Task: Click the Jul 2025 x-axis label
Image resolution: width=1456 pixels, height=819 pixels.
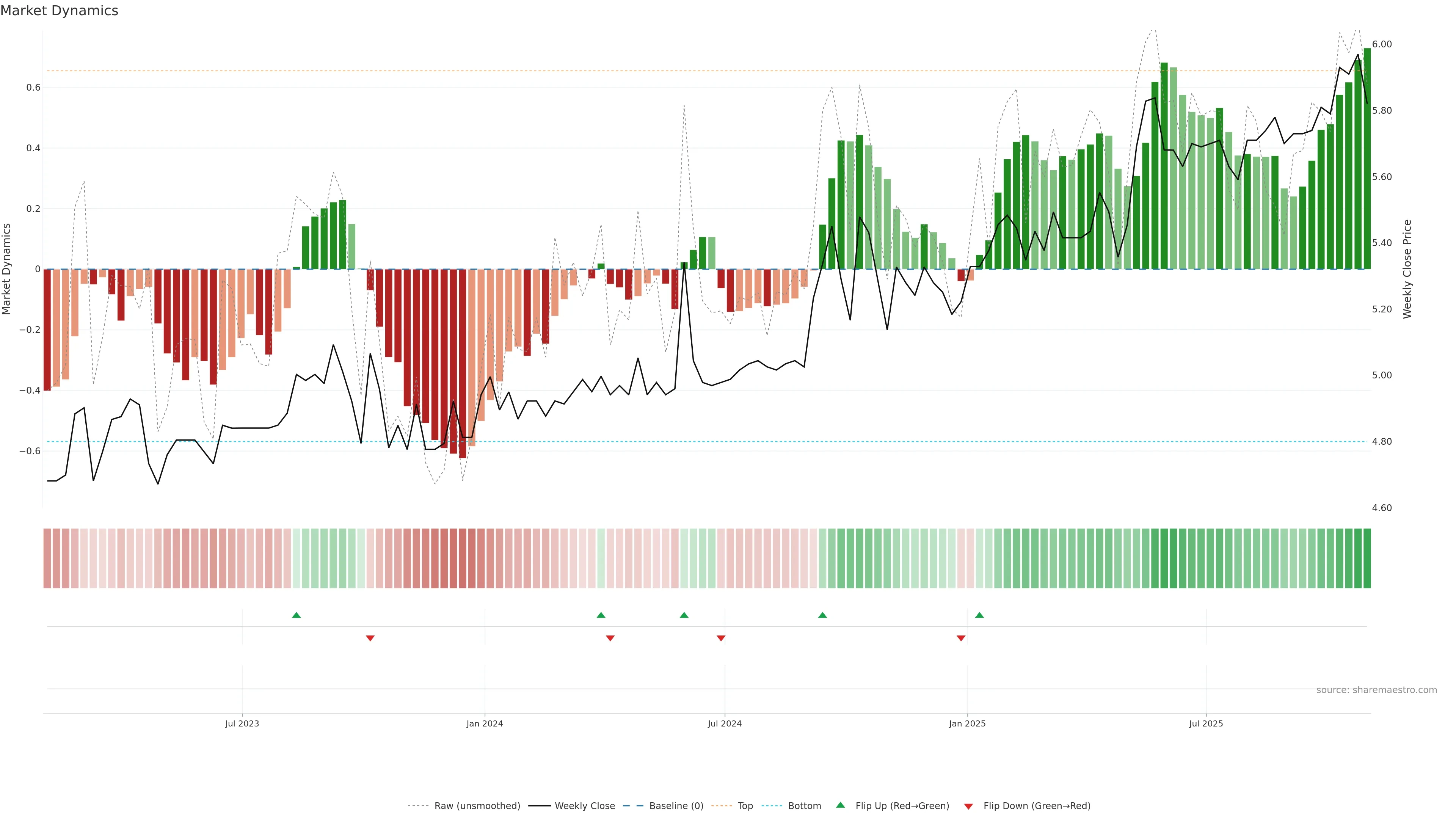Action: click(x=1206, y=723)
